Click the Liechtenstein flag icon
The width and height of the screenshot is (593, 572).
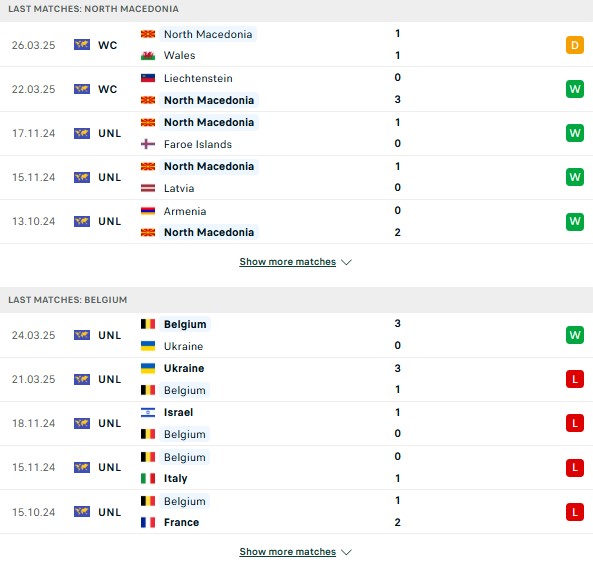pos(148,78)
